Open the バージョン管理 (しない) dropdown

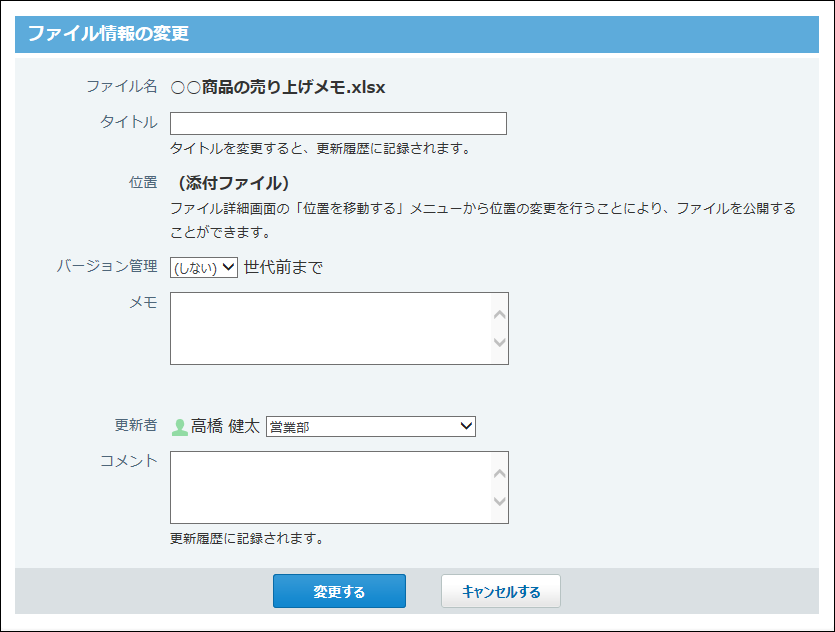pos(204,267)
